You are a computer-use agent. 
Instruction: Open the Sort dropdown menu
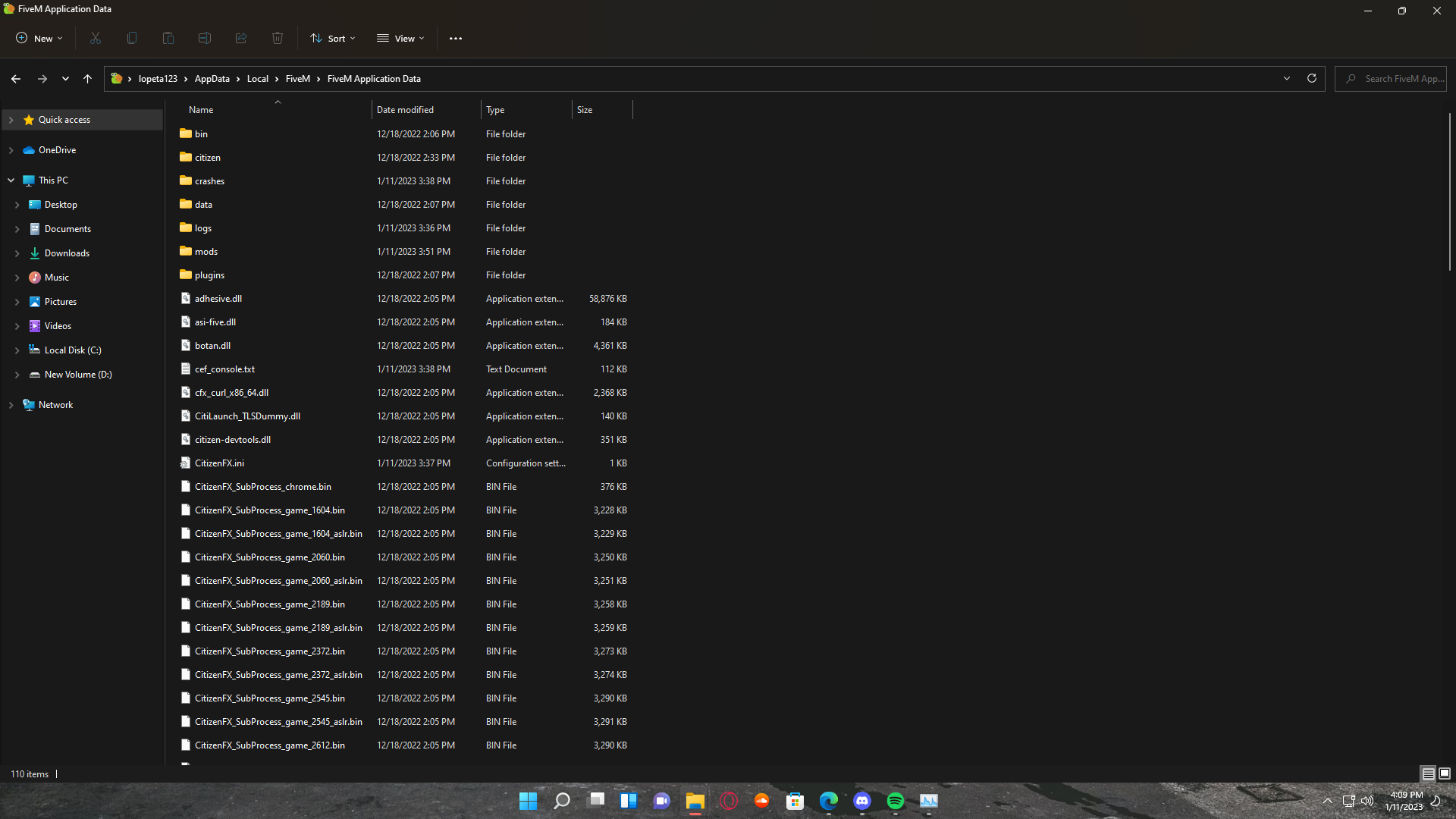point(332,38)
